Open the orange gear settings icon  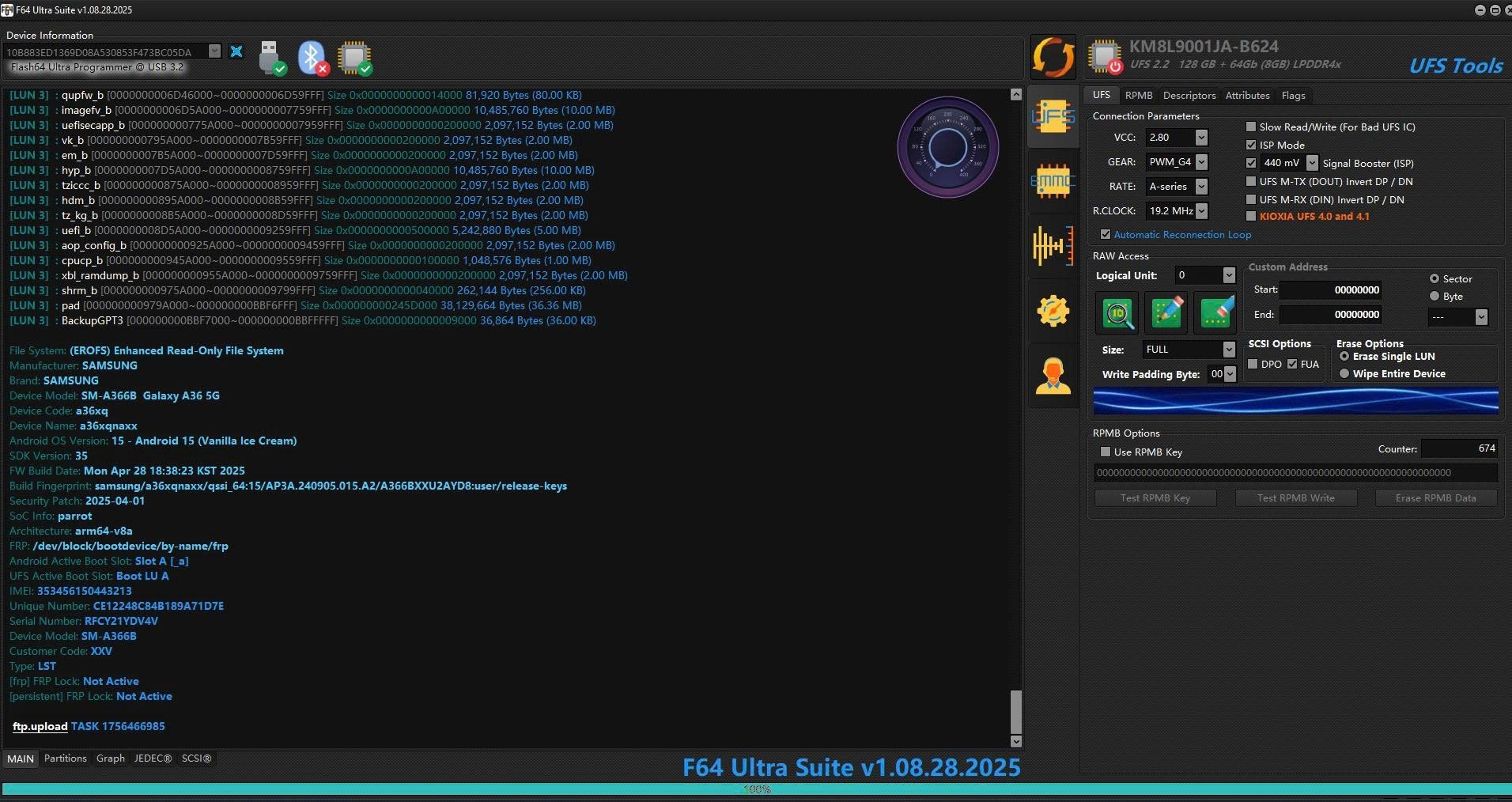(x=1053, y=311)
